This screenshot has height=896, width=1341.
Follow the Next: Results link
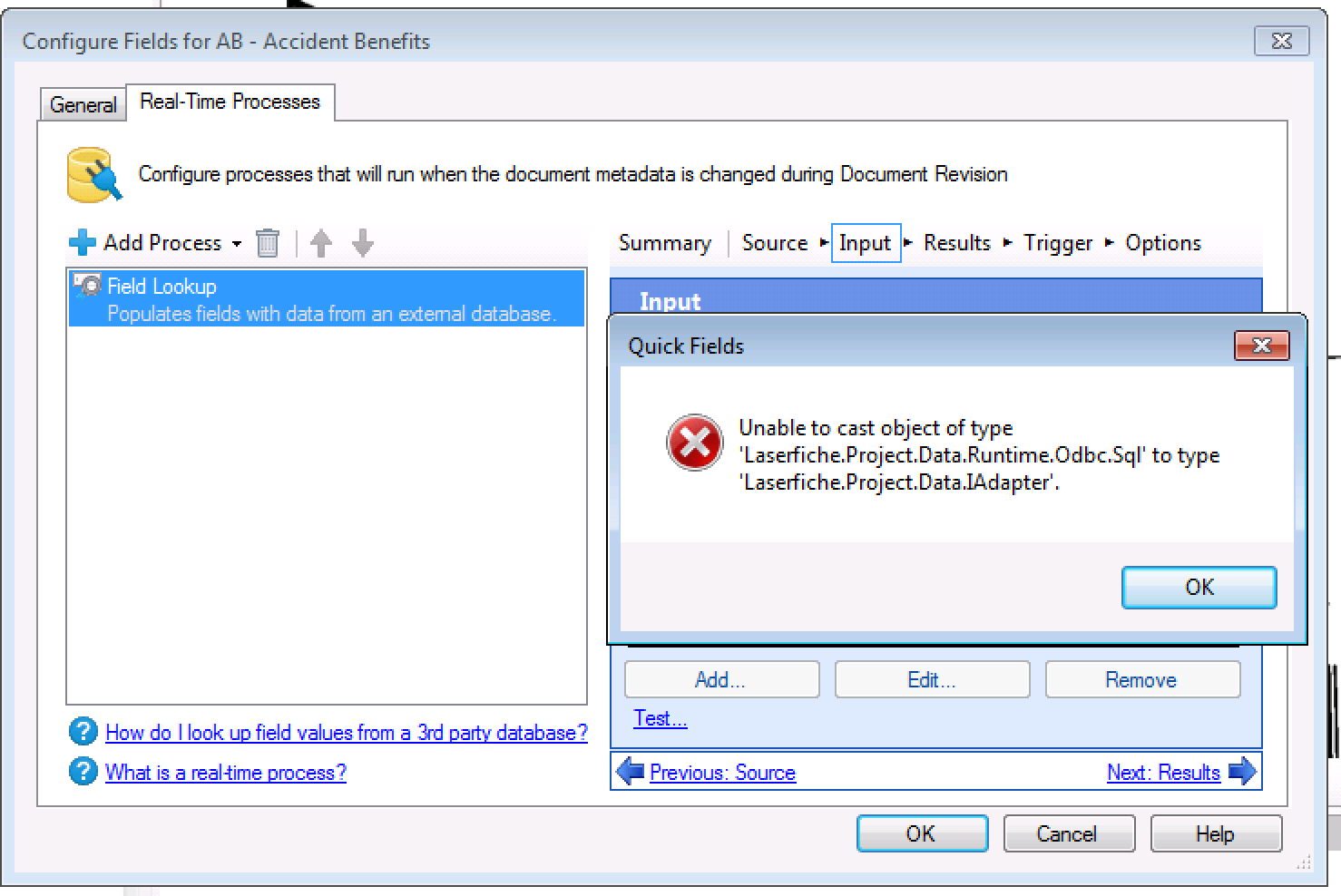pos(1163,772)
